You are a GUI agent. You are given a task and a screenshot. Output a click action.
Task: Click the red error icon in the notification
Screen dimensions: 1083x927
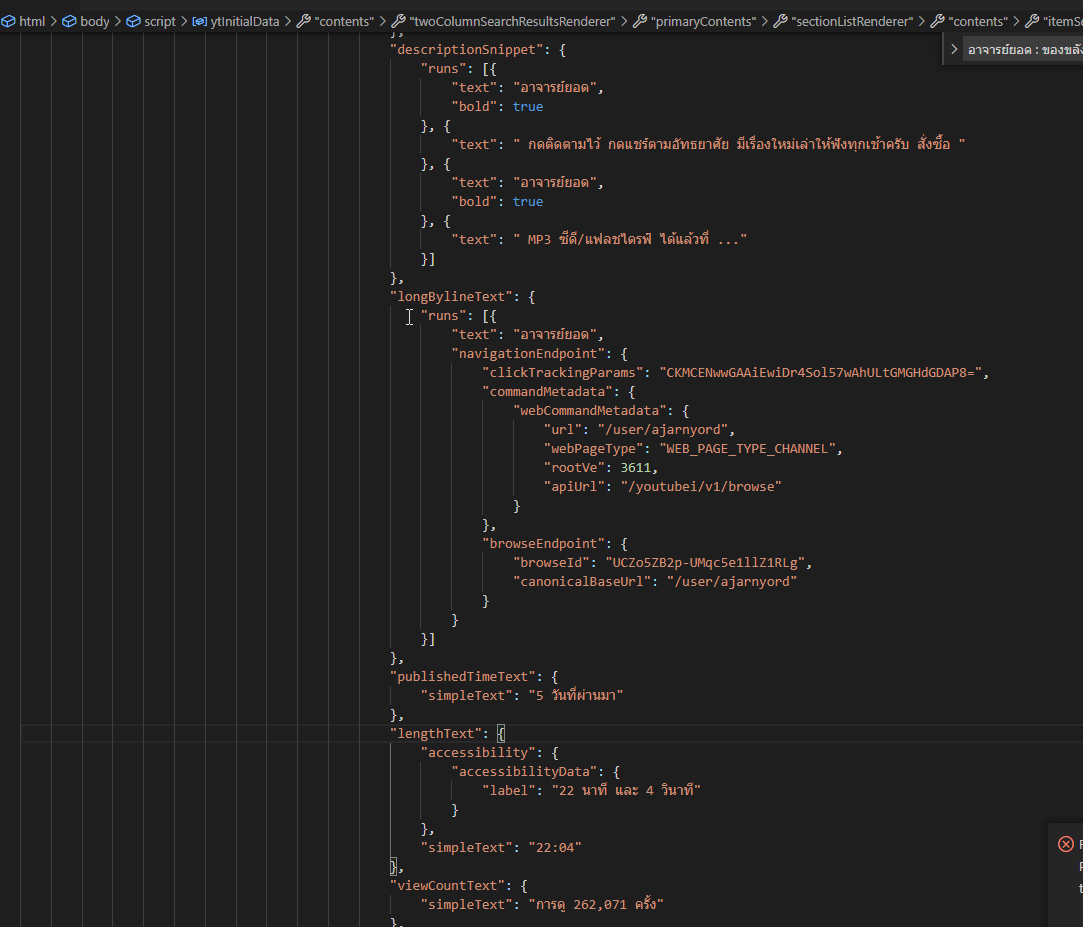point(1065,844)
